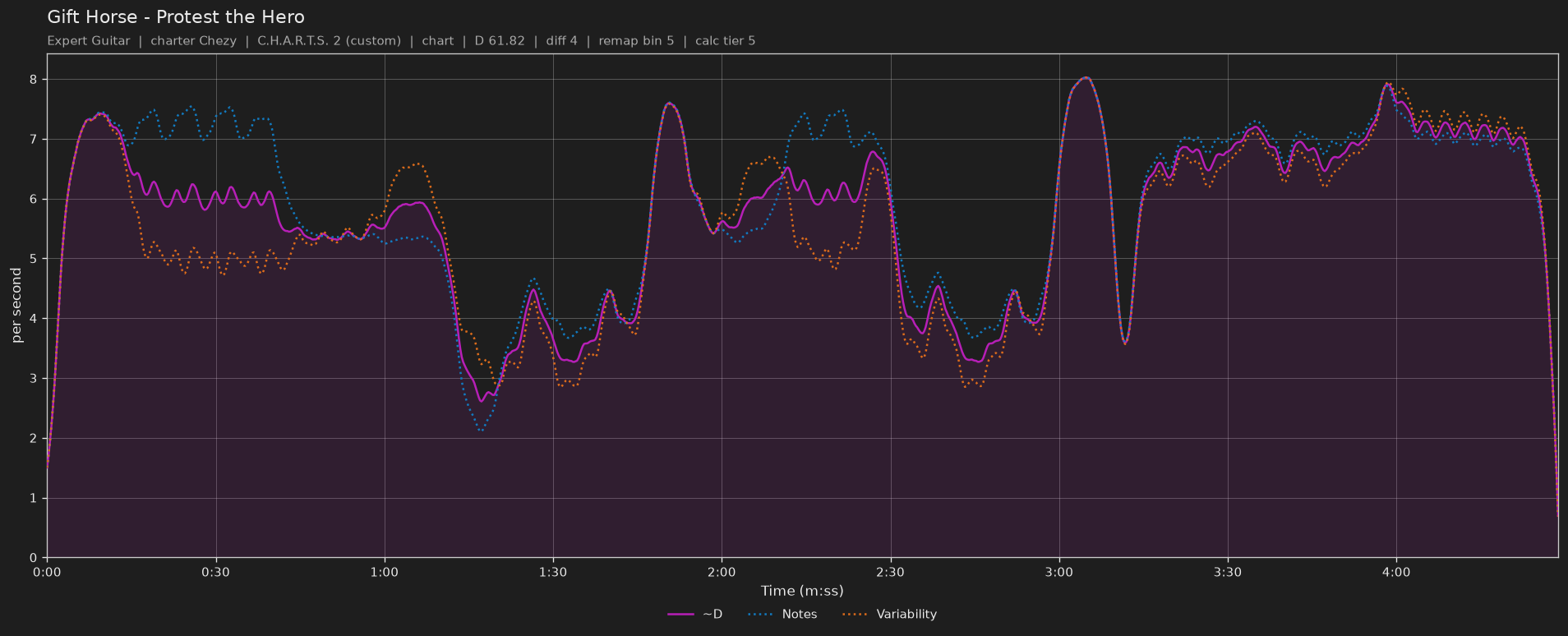Click the '4' y-axis tick label
This screenshot has width=1568, height=636.
pyautogui.click(x=34, y=319)
